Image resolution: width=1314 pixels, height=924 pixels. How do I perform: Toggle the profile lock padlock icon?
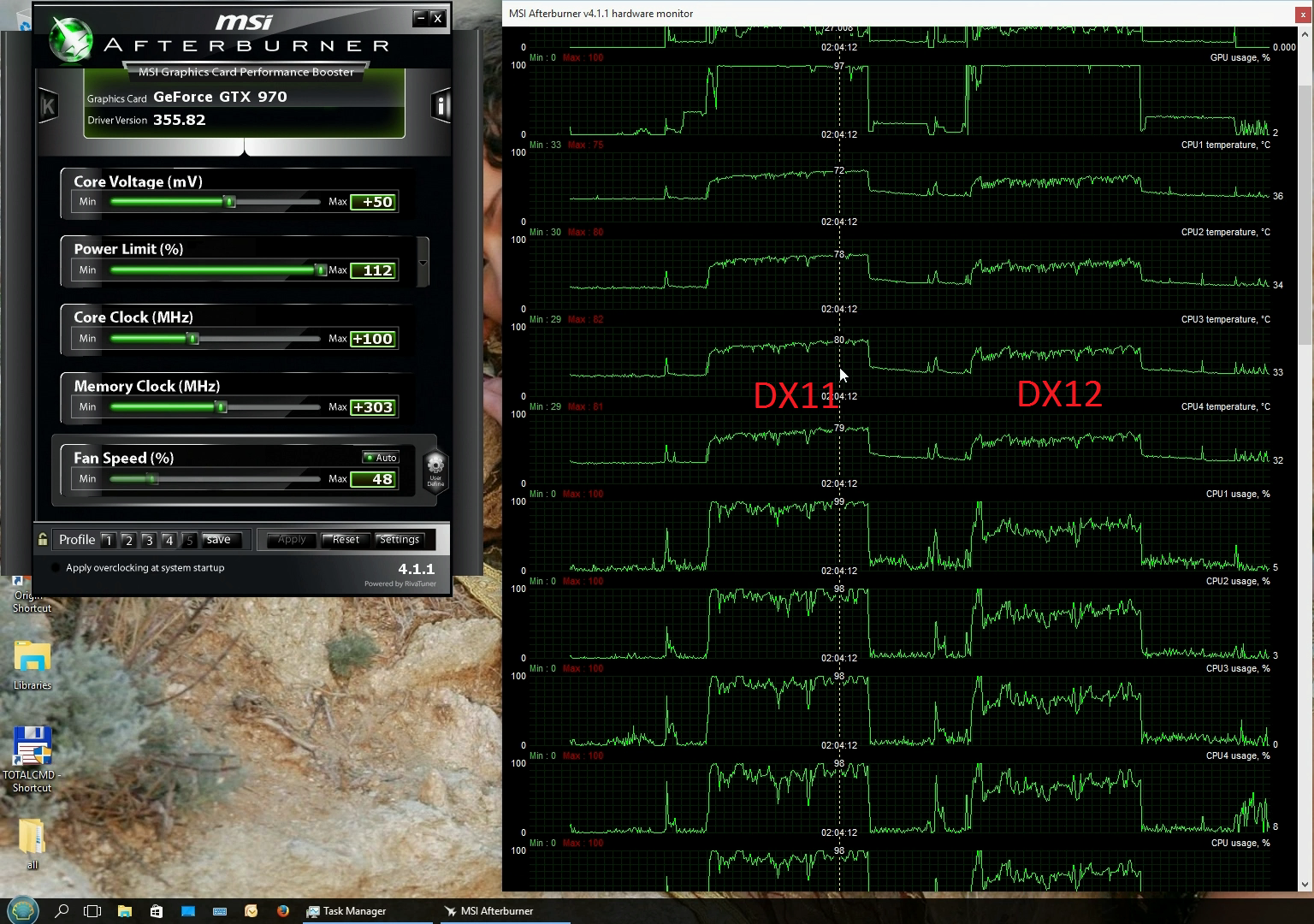click(43, 540)
